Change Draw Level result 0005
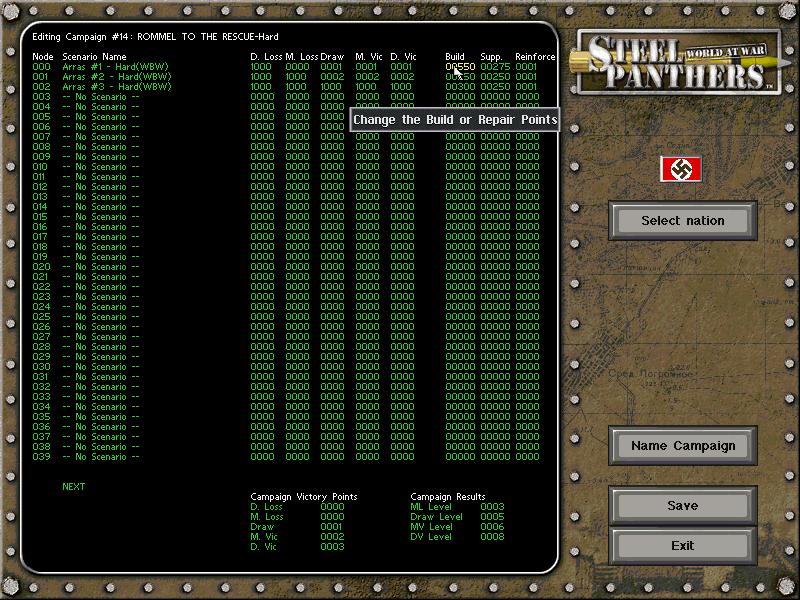The image size is (800, 600). [x=492, y=517]
